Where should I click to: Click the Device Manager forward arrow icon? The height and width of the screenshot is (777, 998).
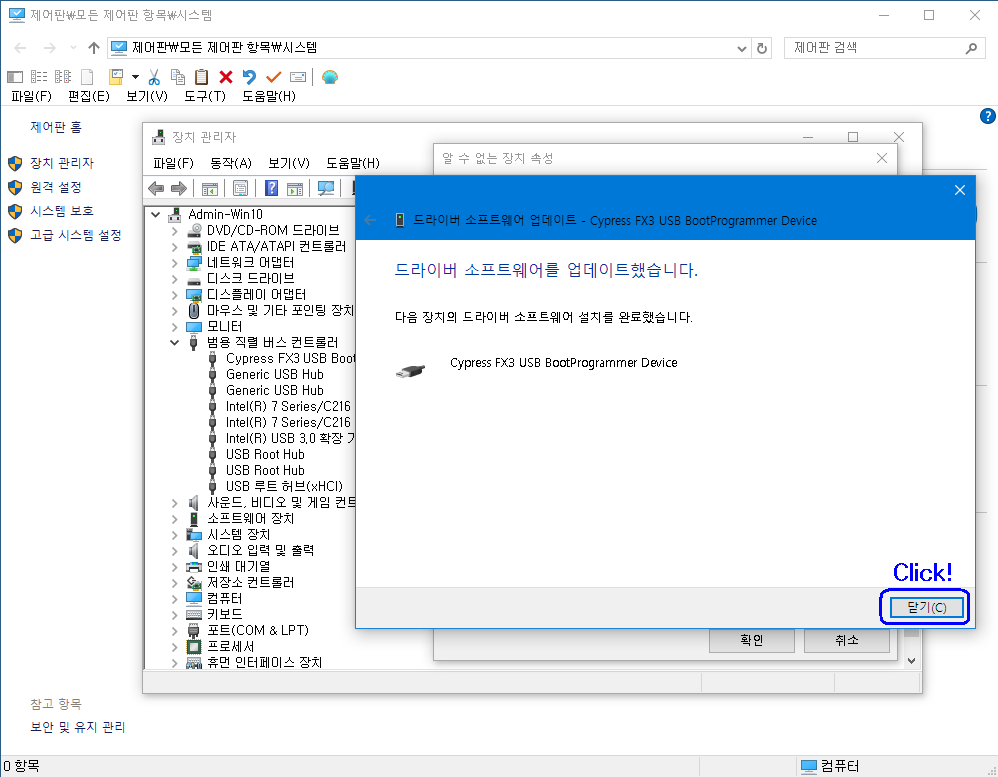(x=179, y=188)
